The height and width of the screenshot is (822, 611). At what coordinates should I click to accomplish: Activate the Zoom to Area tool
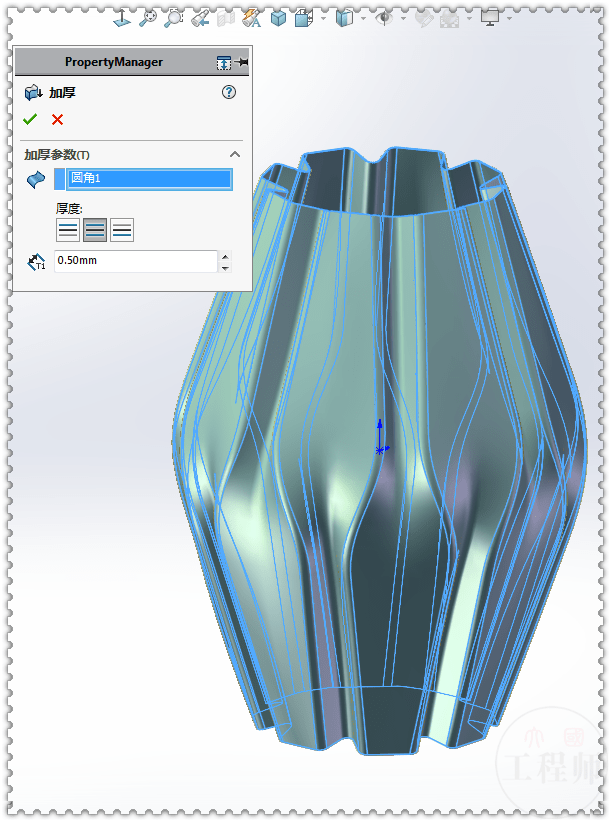pyautogui.click(x=173, y=18)
